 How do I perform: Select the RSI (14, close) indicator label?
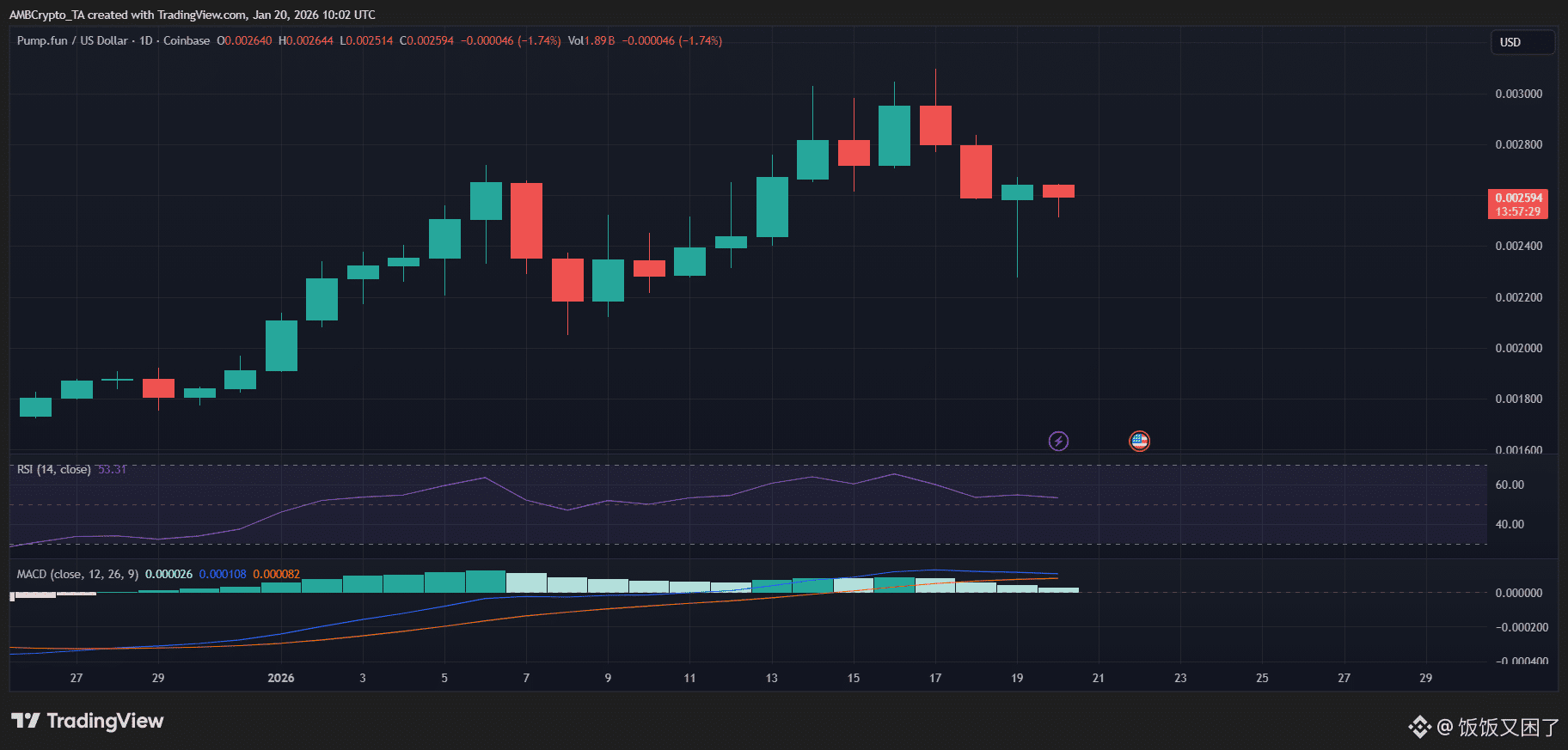(54, 469)
